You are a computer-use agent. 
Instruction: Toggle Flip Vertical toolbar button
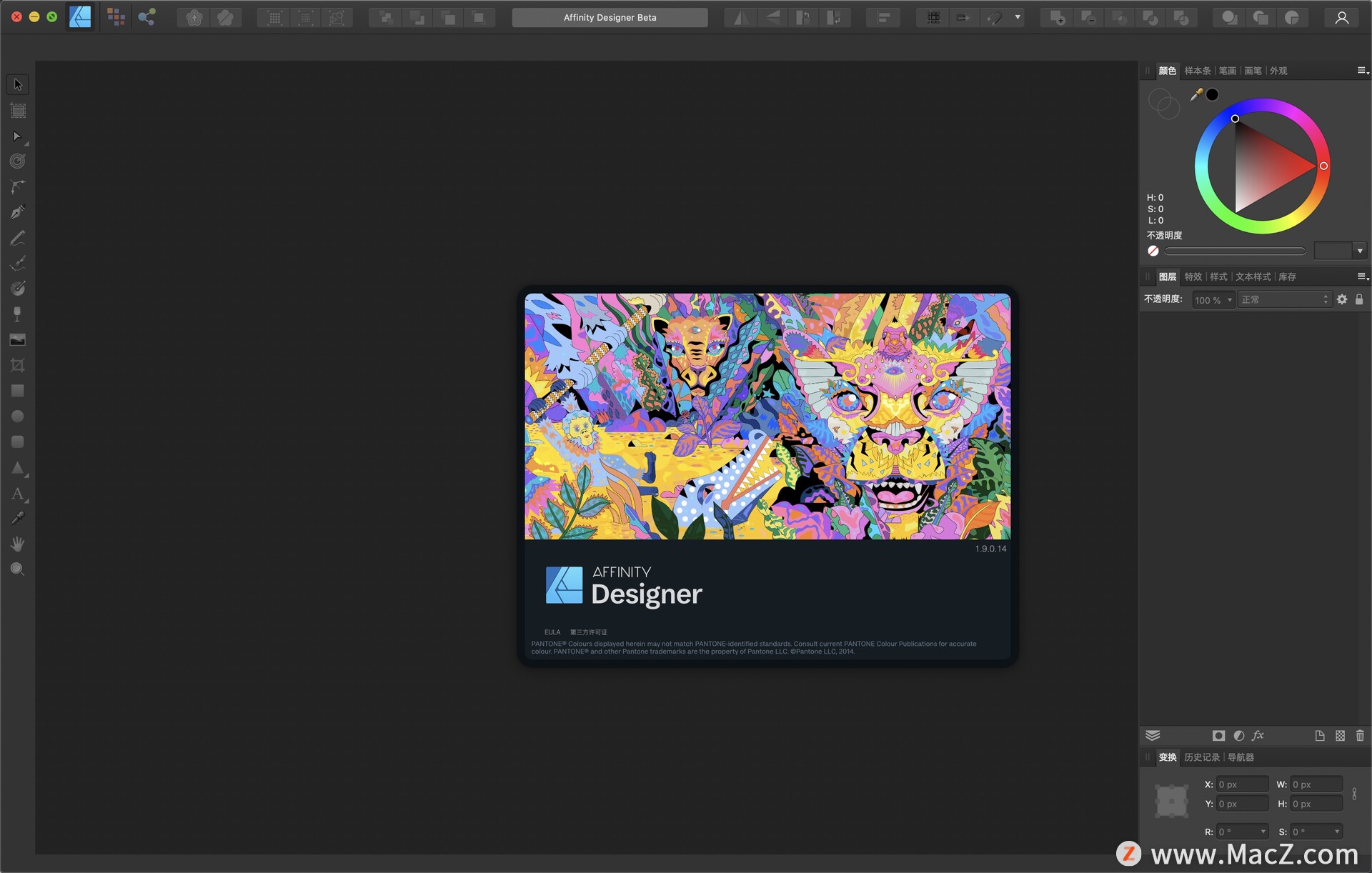772,18
